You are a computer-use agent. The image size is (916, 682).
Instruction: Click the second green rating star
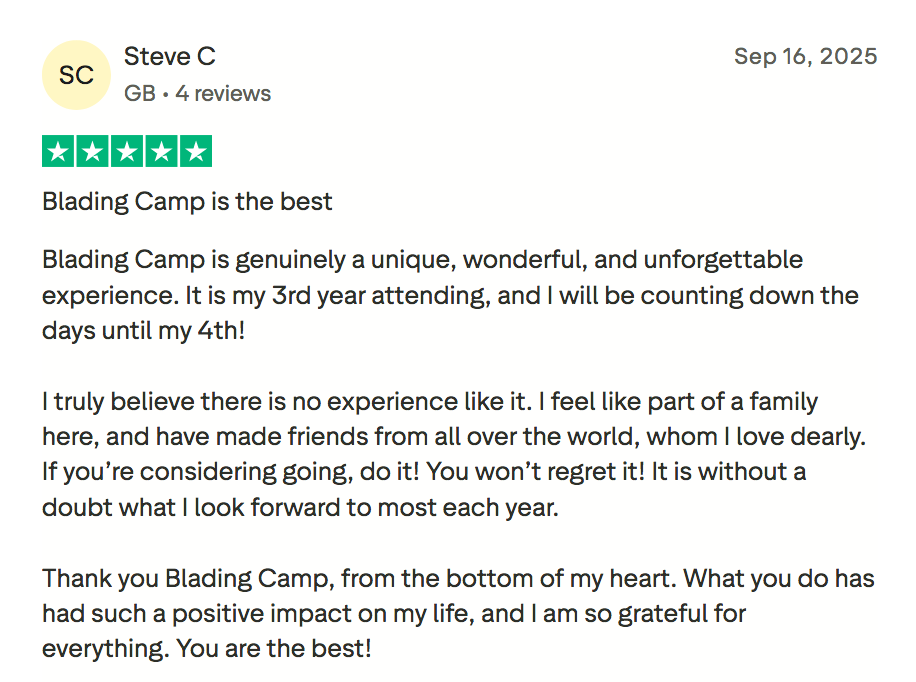[93, 152]
